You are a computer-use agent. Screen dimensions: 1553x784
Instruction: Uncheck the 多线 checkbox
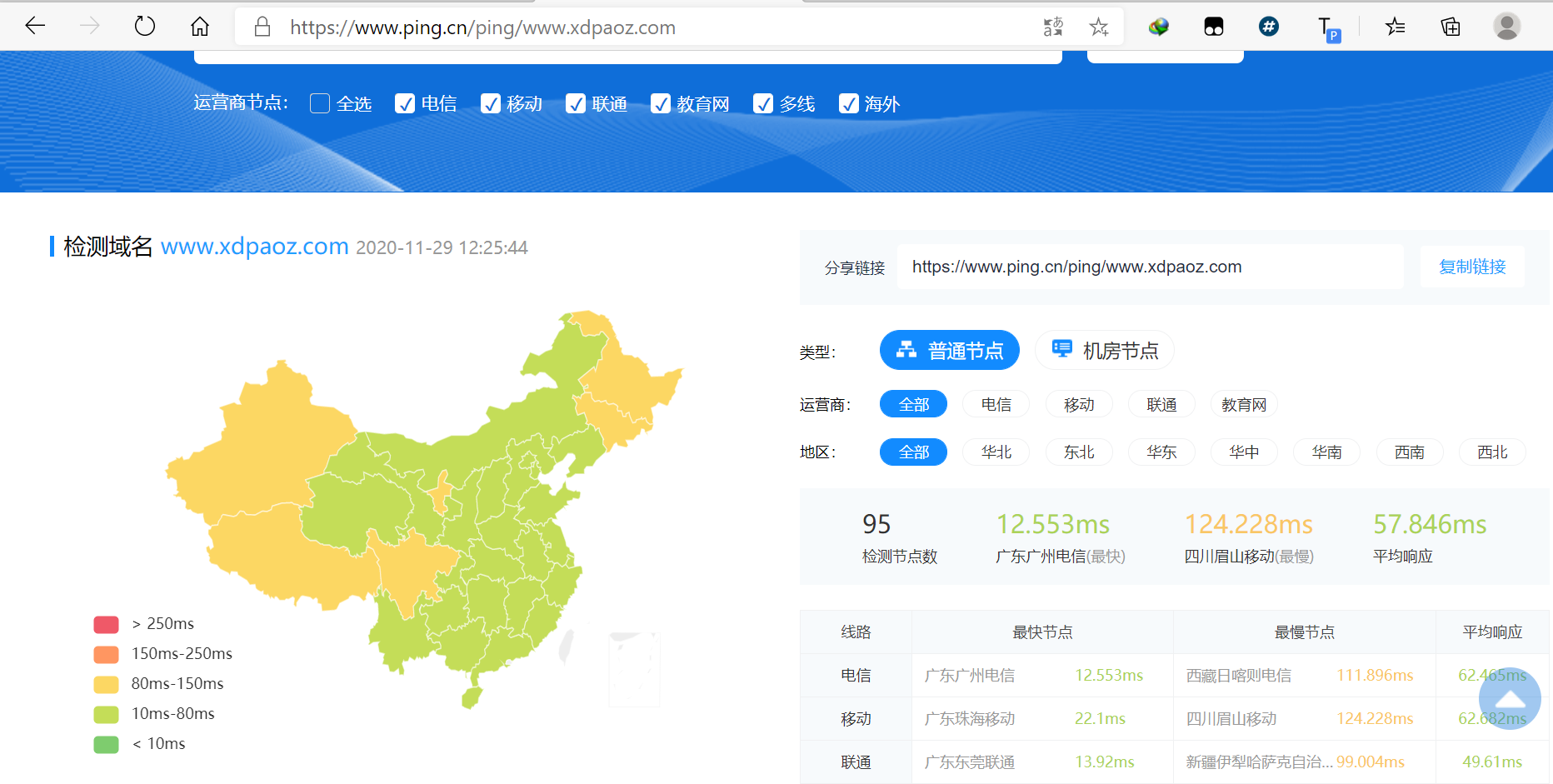pos(763,103)
